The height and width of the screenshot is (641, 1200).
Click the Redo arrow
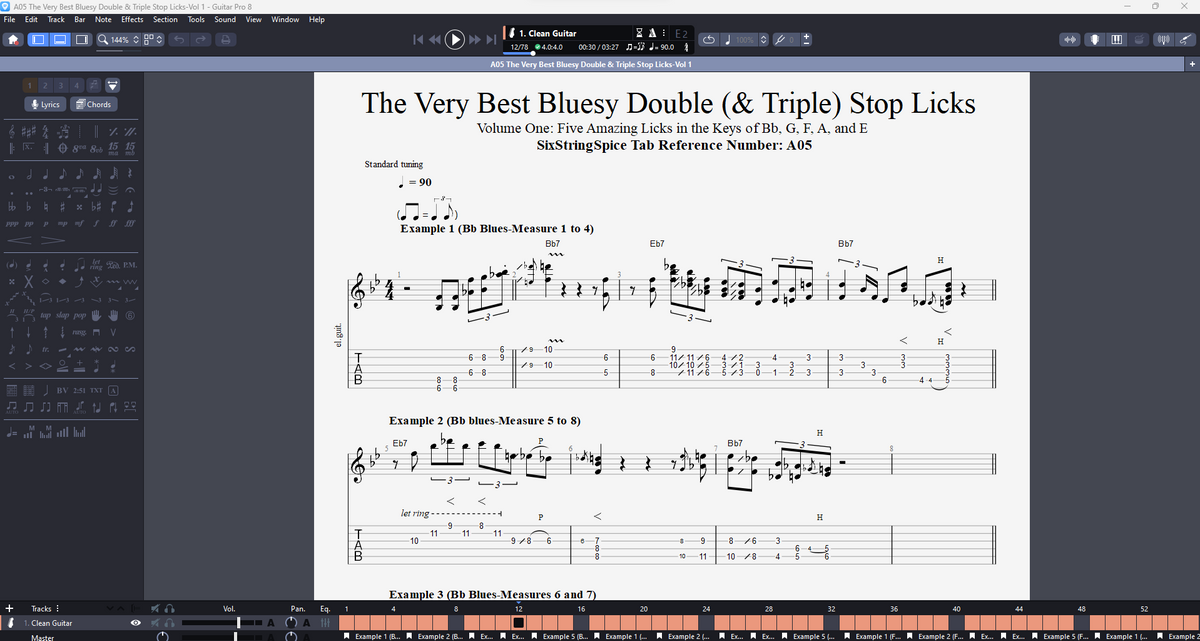coord(201,40)
